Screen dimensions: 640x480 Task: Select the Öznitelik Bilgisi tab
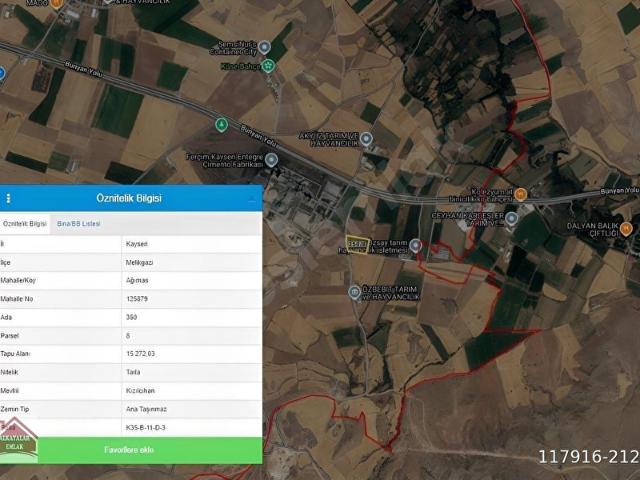click(x=24, y=224)
